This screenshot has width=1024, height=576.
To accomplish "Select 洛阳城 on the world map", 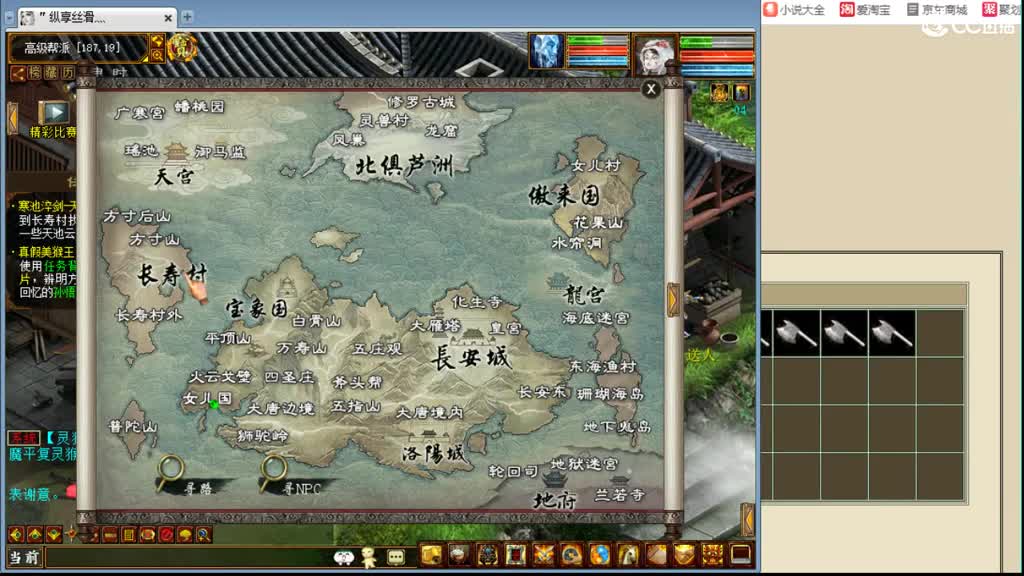I will pyautogui.click(x=433, y=452).
